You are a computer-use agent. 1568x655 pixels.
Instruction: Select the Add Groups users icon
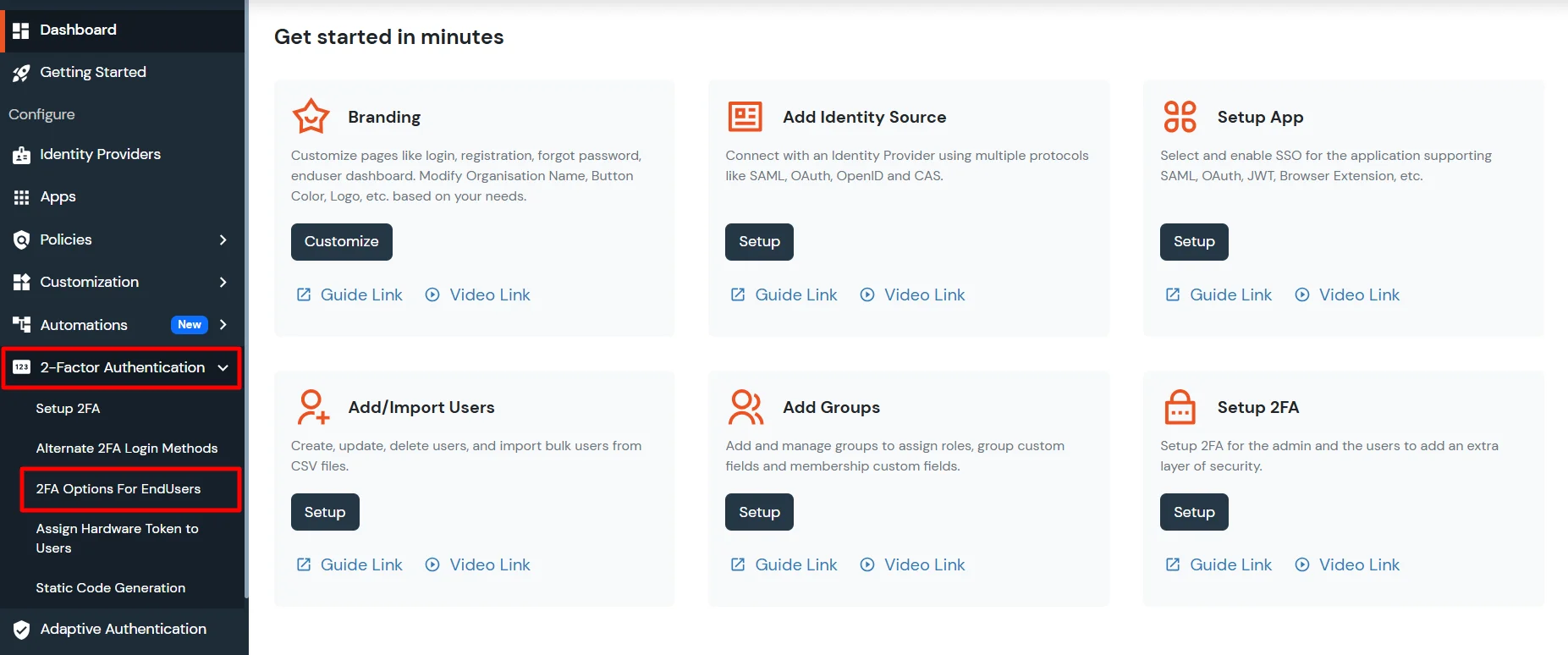pyautogui.click(x=745, y=407)
